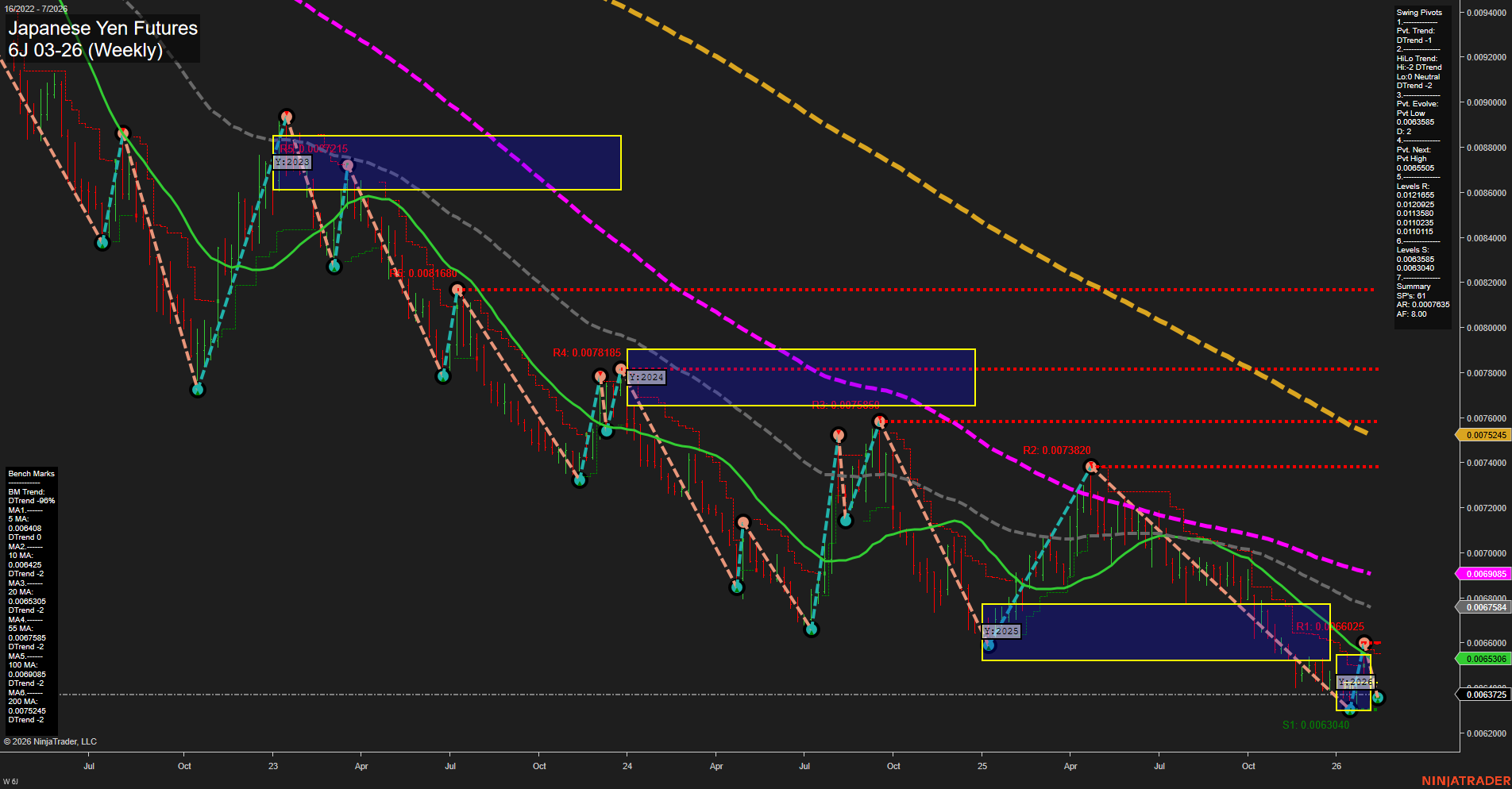The width and height of the screenshot is (1512, 789).
Task: Click the Y:2024 year label
Action: click(x=645, y=377)
